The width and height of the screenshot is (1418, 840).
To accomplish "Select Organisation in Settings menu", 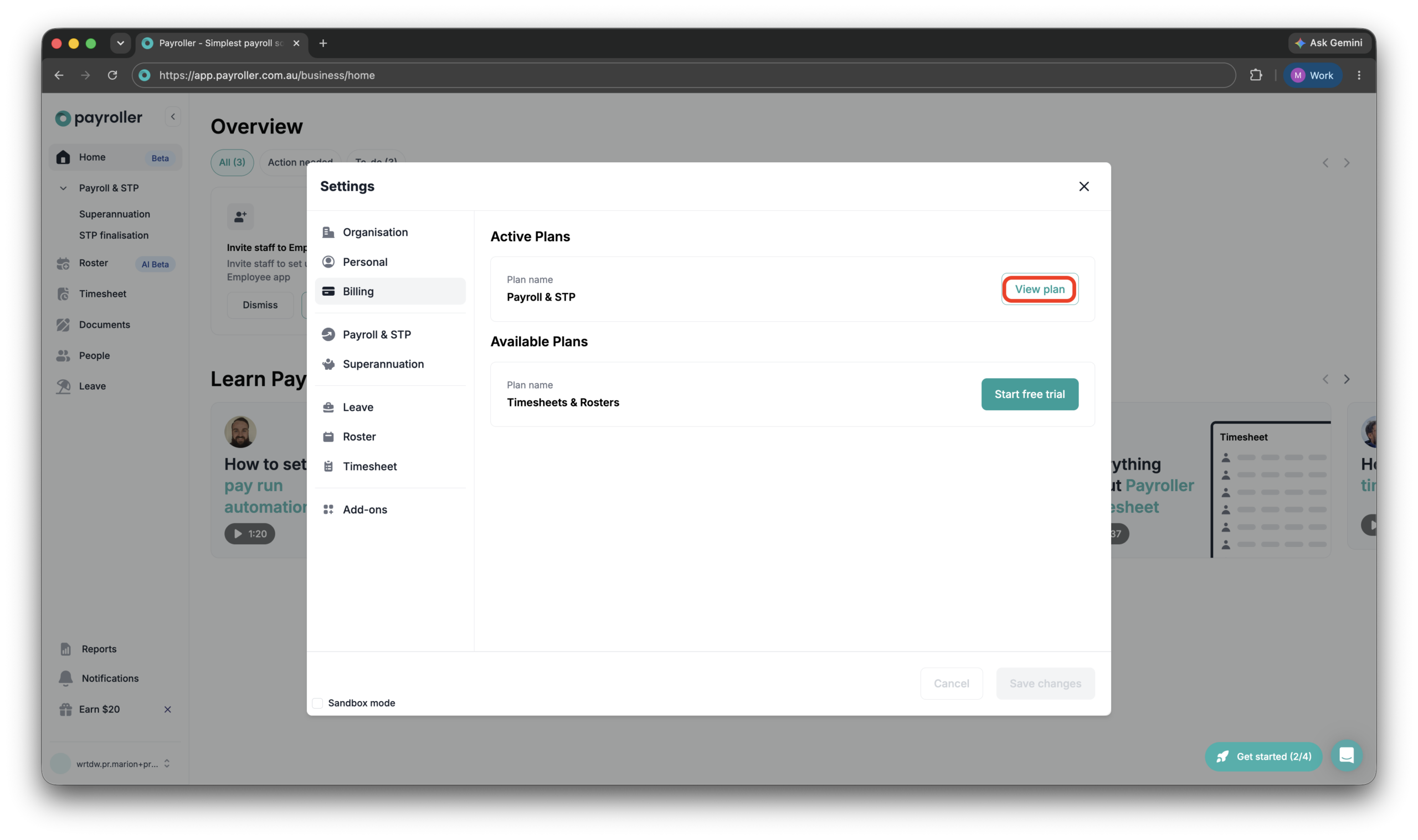I will [390, 232].
